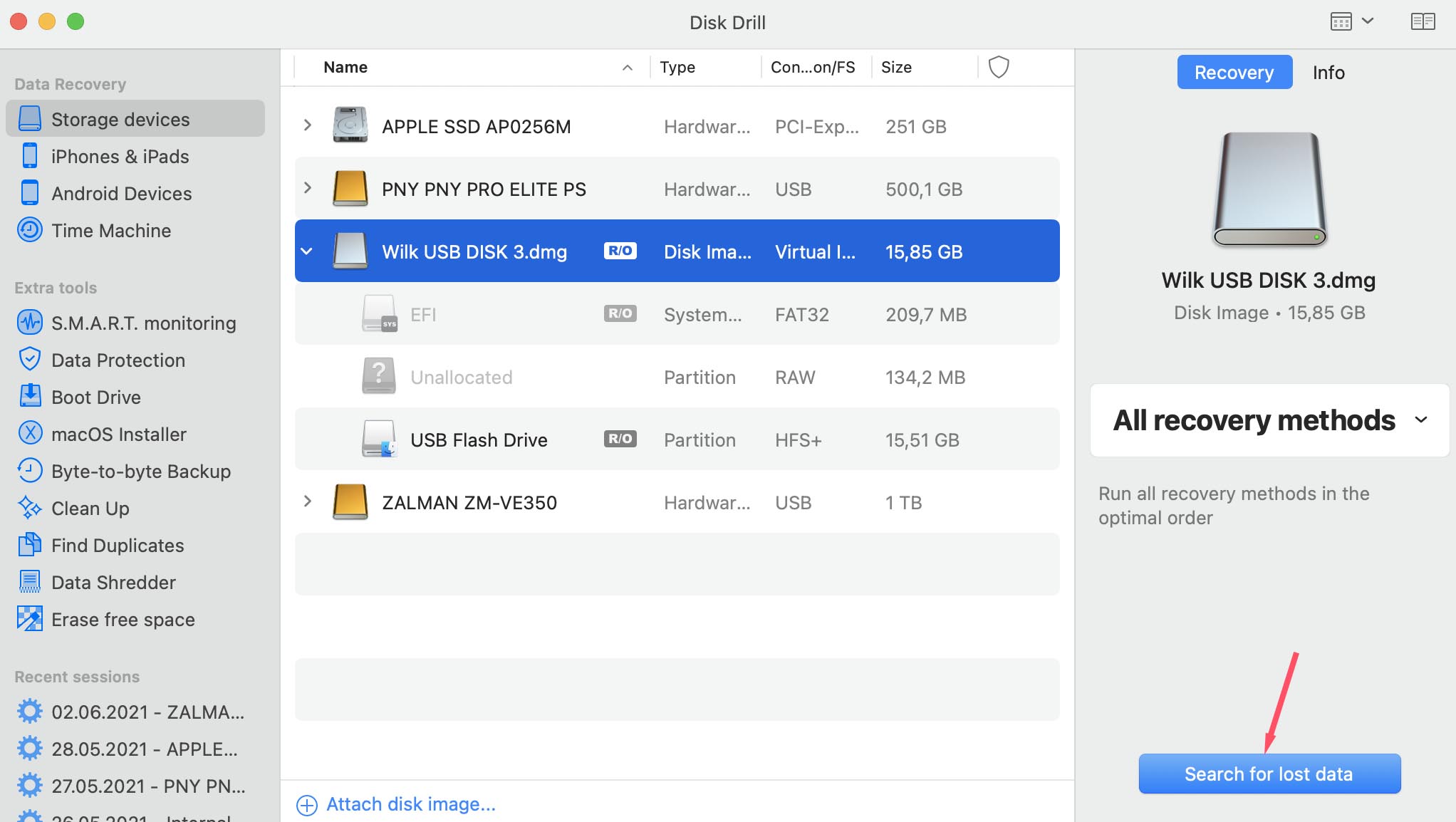The height and width of the screenshot is (822, 1456).
Task: Select the Byte-to-byte Backup icon
Action: (x=29, y=471)
